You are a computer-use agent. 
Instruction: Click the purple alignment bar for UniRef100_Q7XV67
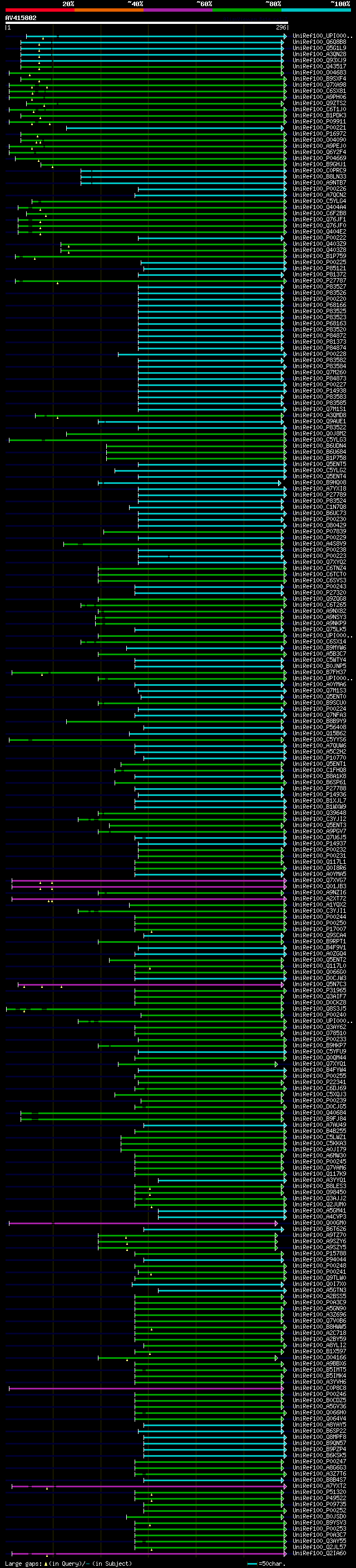click(x=149, y=880)
